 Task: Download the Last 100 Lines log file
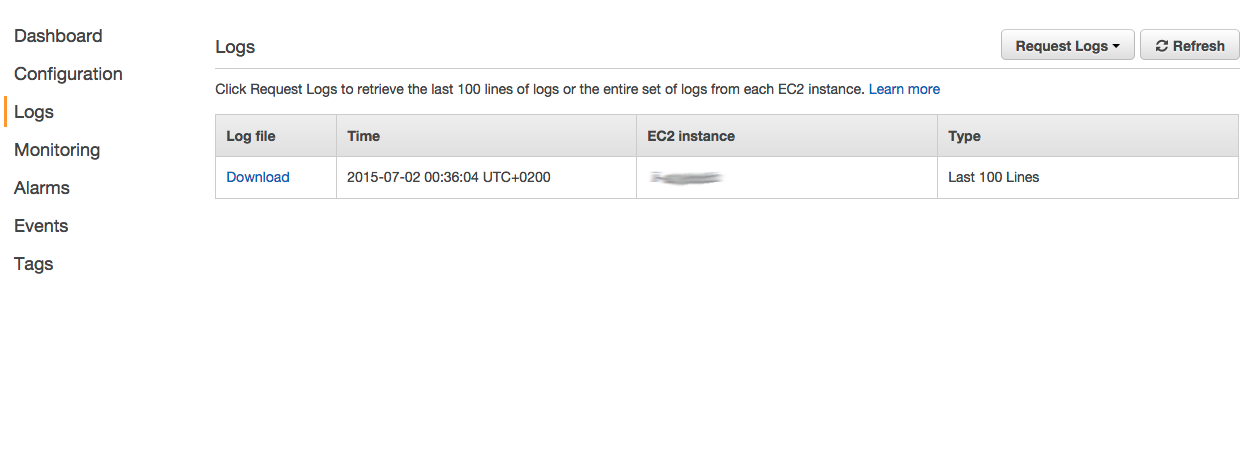(x=258, y=177)
